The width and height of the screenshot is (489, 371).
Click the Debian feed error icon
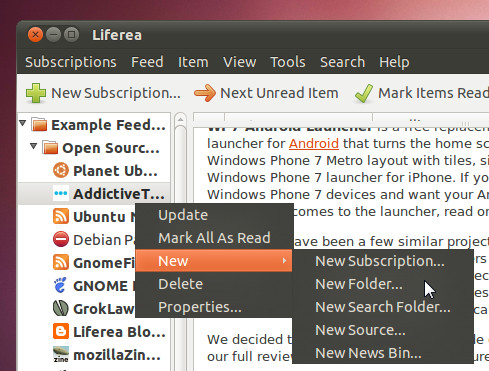coord(61,239)
